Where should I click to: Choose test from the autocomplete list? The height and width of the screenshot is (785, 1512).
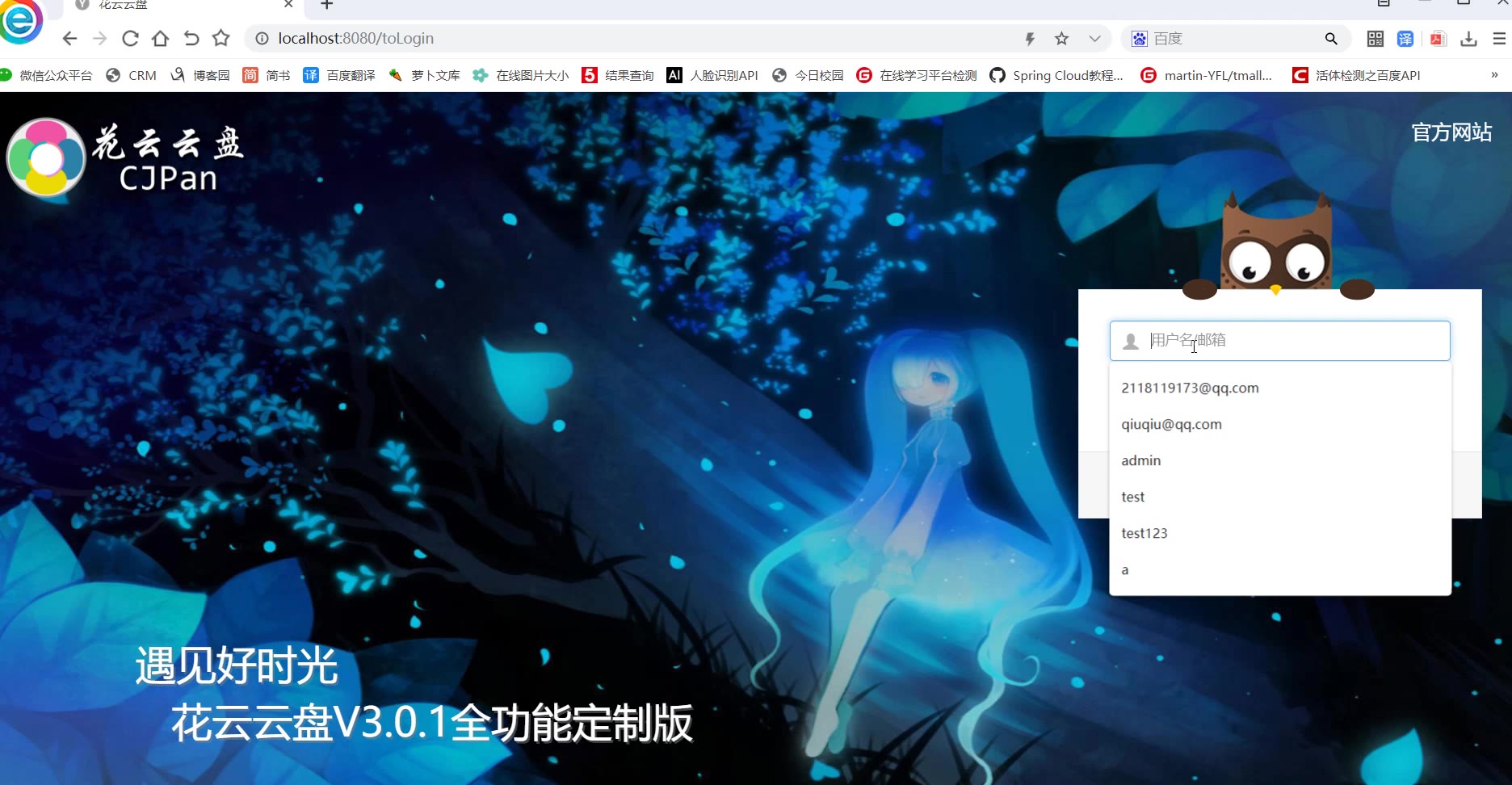tap(1280, 497)
